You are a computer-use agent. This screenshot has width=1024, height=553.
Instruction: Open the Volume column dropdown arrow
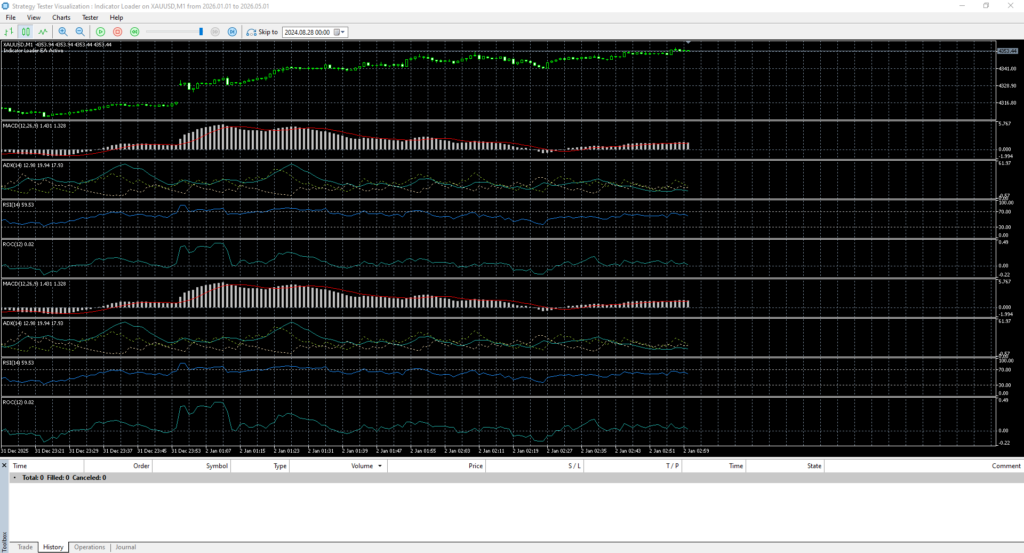pyautogui.click(x=379, y=466)
